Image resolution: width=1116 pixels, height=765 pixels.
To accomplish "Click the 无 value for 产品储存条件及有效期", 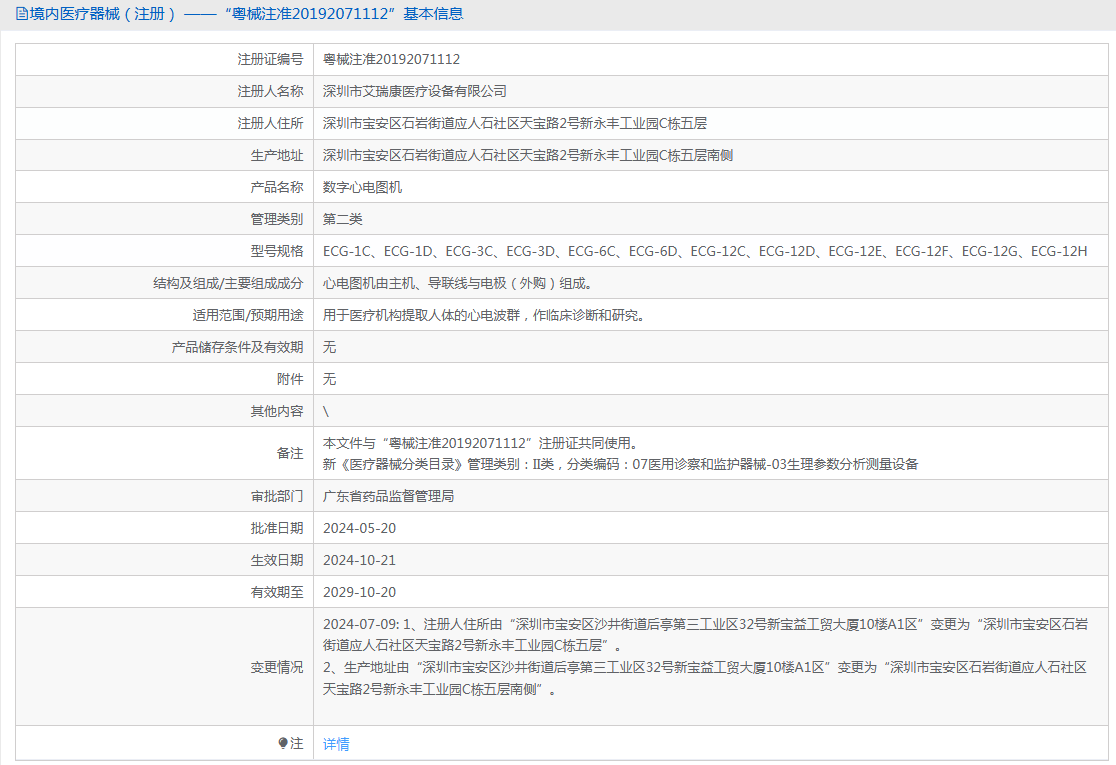I will click(330, 348).
